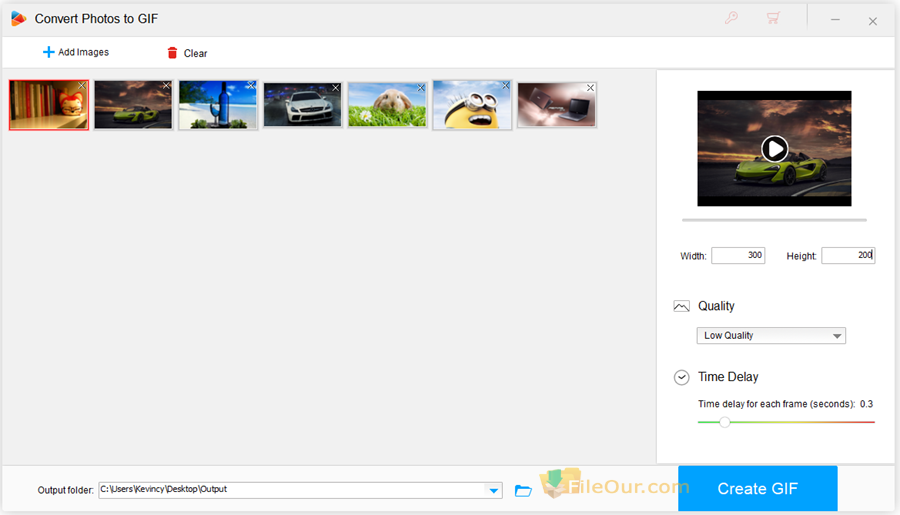The image size is (900, 515).
Task: Open the Low Quality dropdown
Action: coord(771,335)
